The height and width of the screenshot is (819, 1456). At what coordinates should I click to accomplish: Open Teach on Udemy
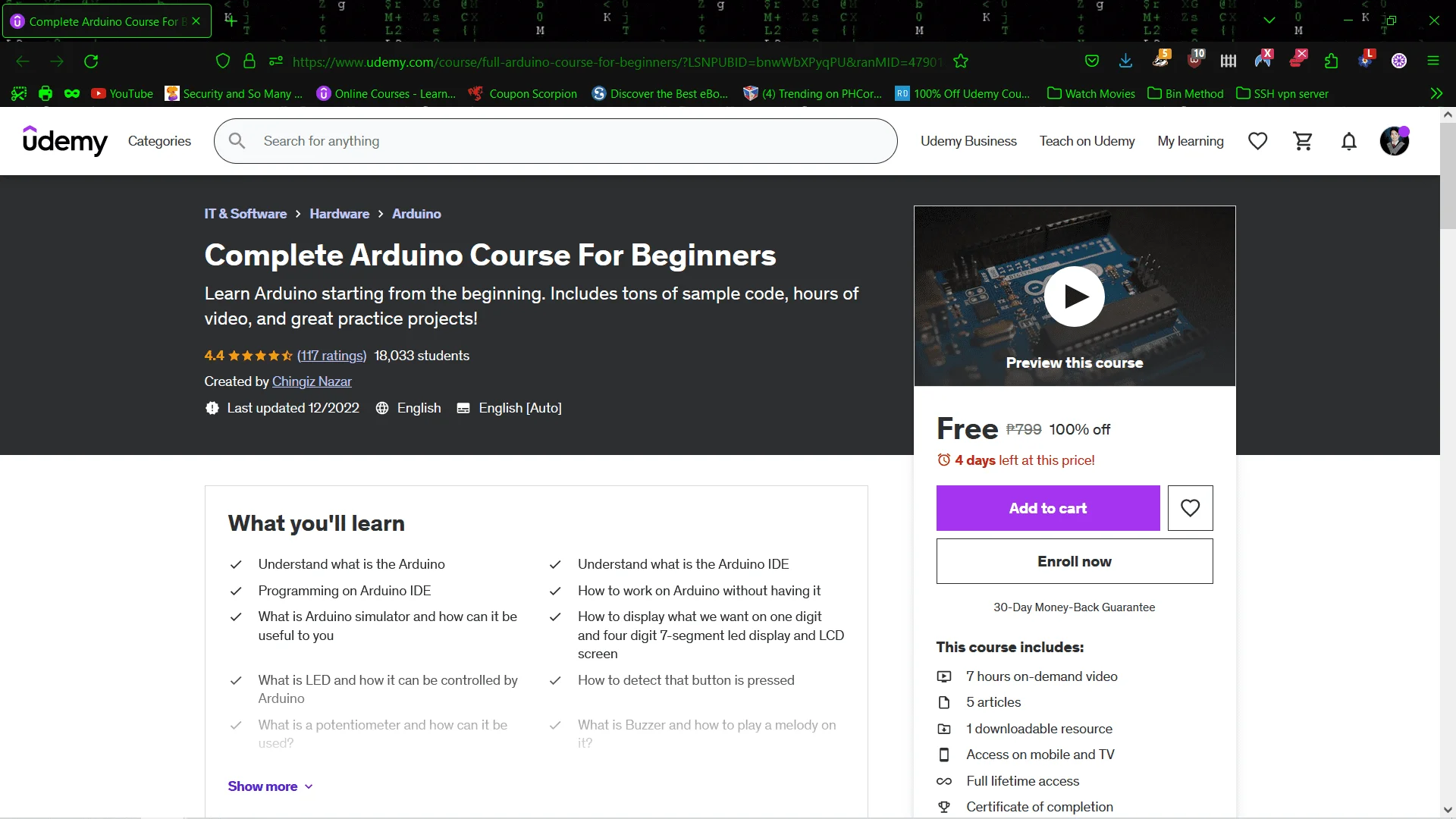point(1087,141)
